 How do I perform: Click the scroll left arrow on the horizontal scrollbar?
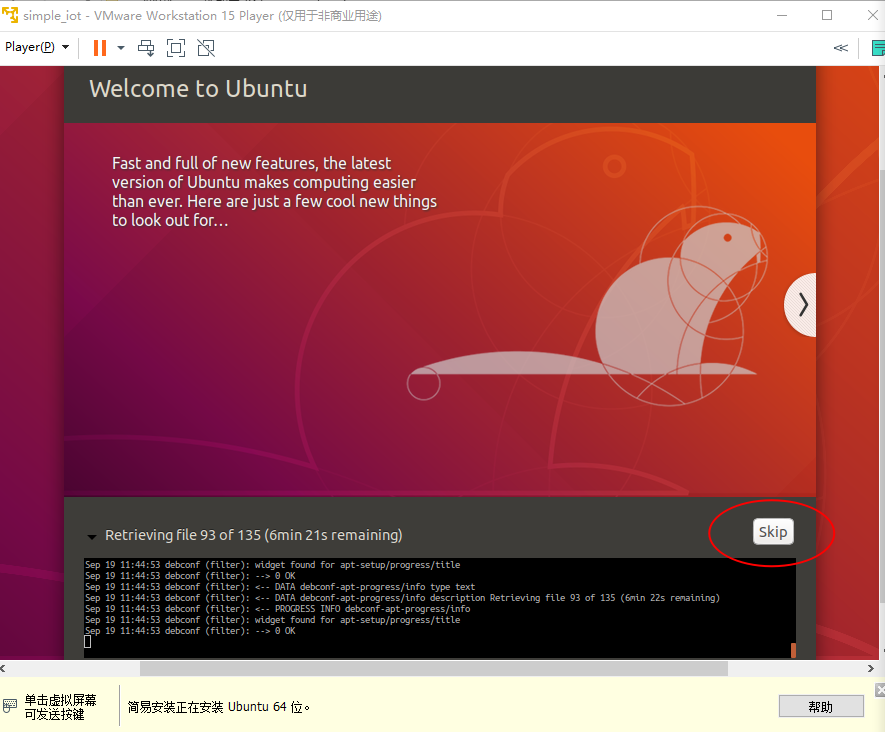click(3, 668)
